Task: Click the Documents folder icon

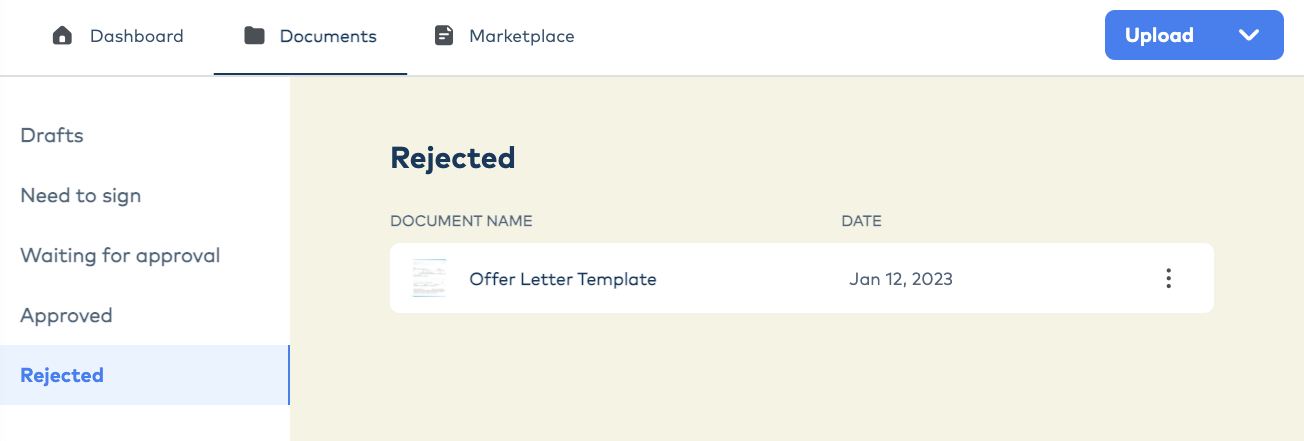Action: 254,36
